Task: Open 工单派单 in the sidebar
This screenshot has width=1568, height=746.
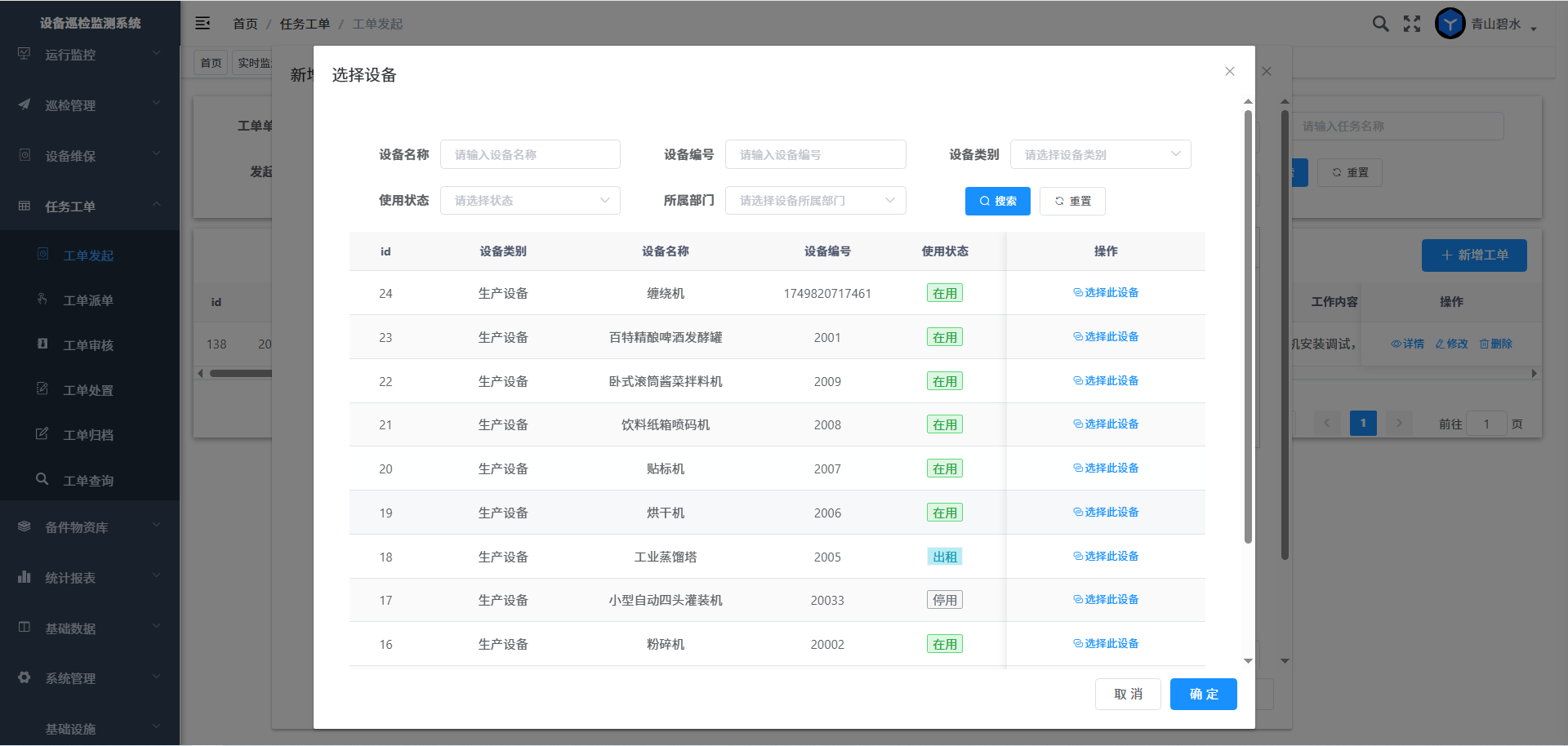Action: pyautogui.click(x=88, y=300)
